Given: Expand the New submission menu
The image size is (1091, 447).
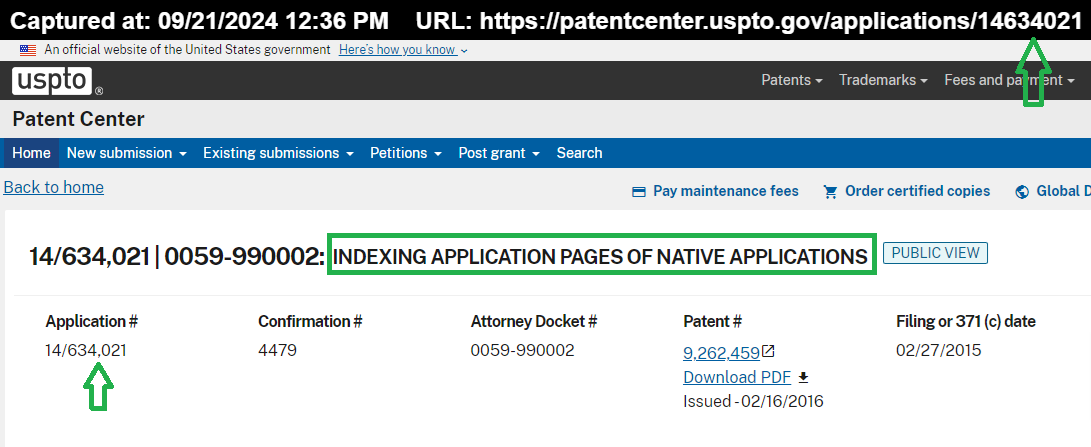Looking at the screenshot, I should point(127,153).
